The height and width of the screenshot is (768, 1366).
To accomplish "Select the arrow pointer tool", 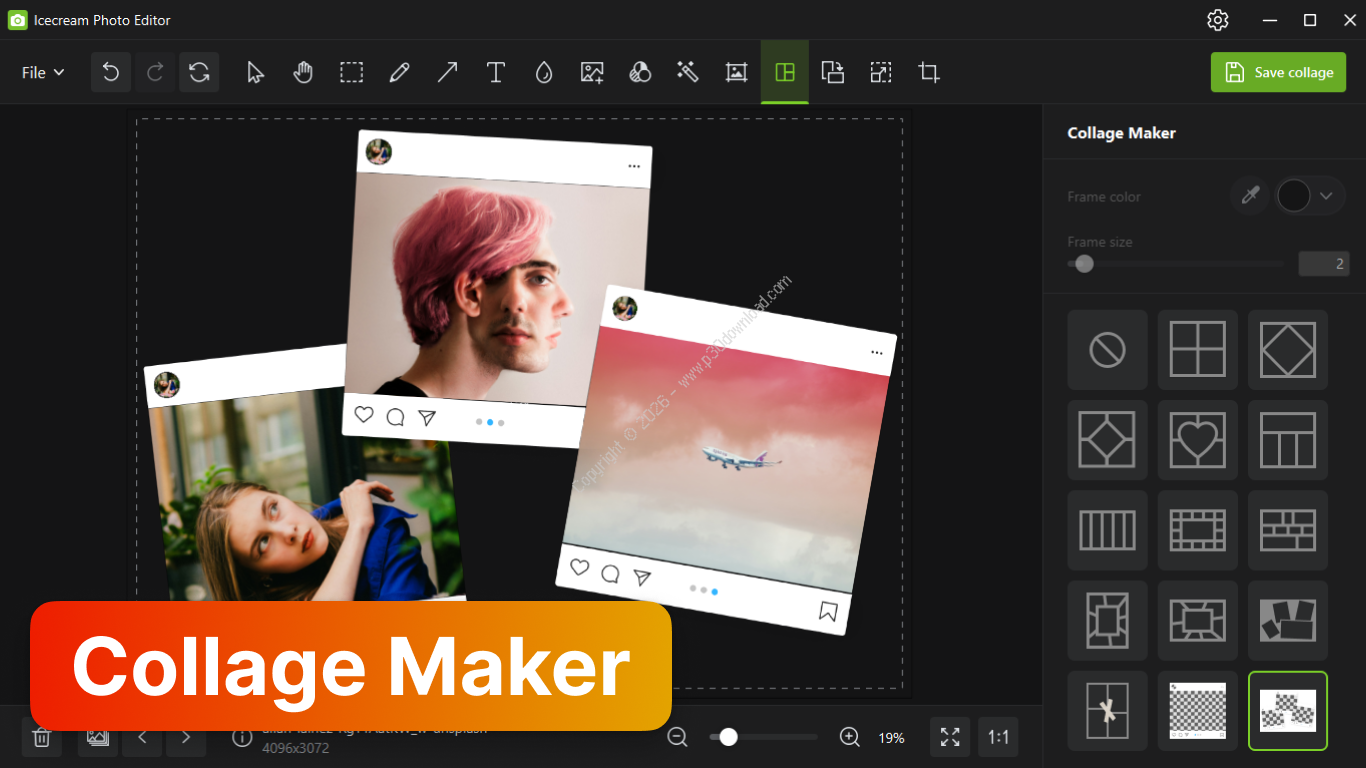I will (255, 72).
